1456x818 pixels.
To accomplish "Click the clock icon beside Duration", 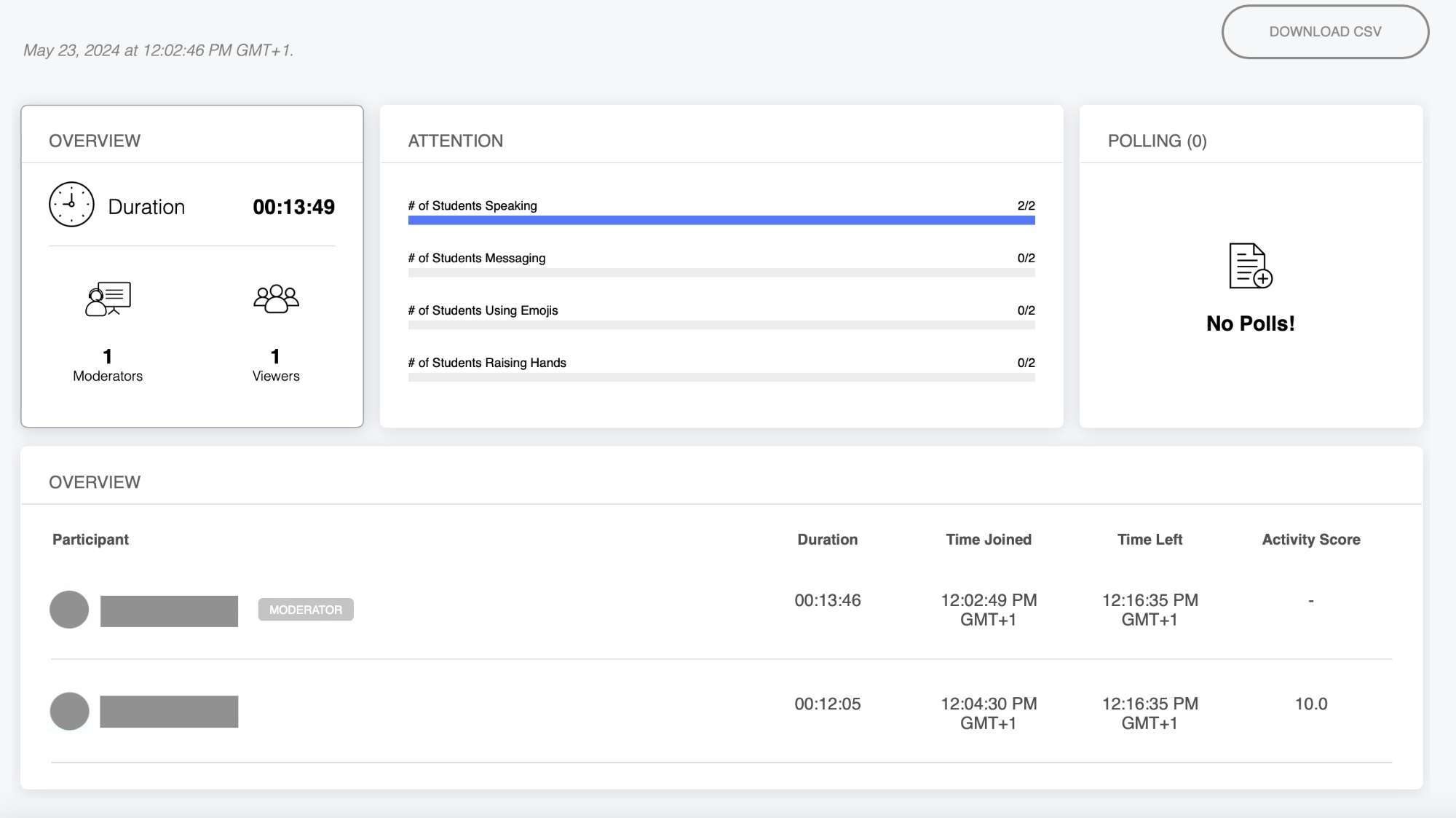I will pos(71,205).
